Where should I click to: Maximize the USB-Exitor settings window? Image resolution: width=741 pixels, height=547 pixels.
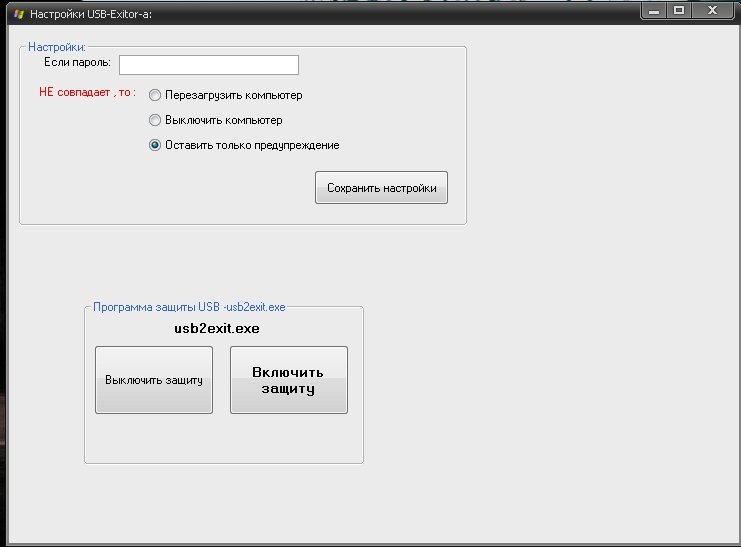tap(679, 10)
